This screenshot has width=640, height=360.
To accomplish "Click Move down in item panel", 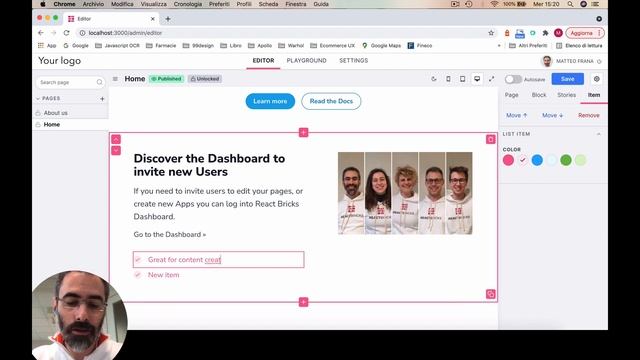I will click(553, 116).
